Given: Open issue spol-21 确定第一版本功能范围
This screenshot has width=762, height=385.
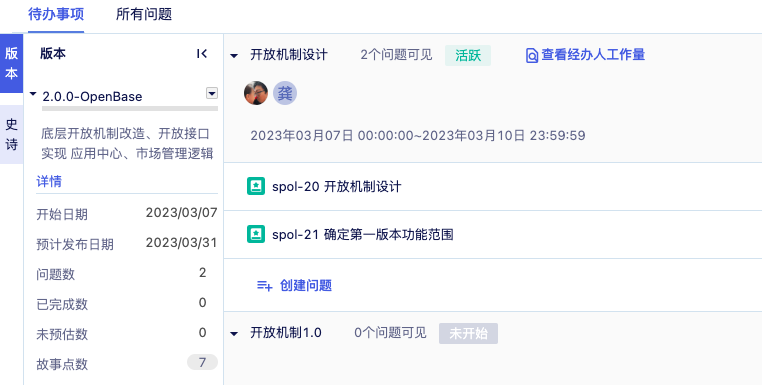Looking at the screenshot, I should click(363, 235).
